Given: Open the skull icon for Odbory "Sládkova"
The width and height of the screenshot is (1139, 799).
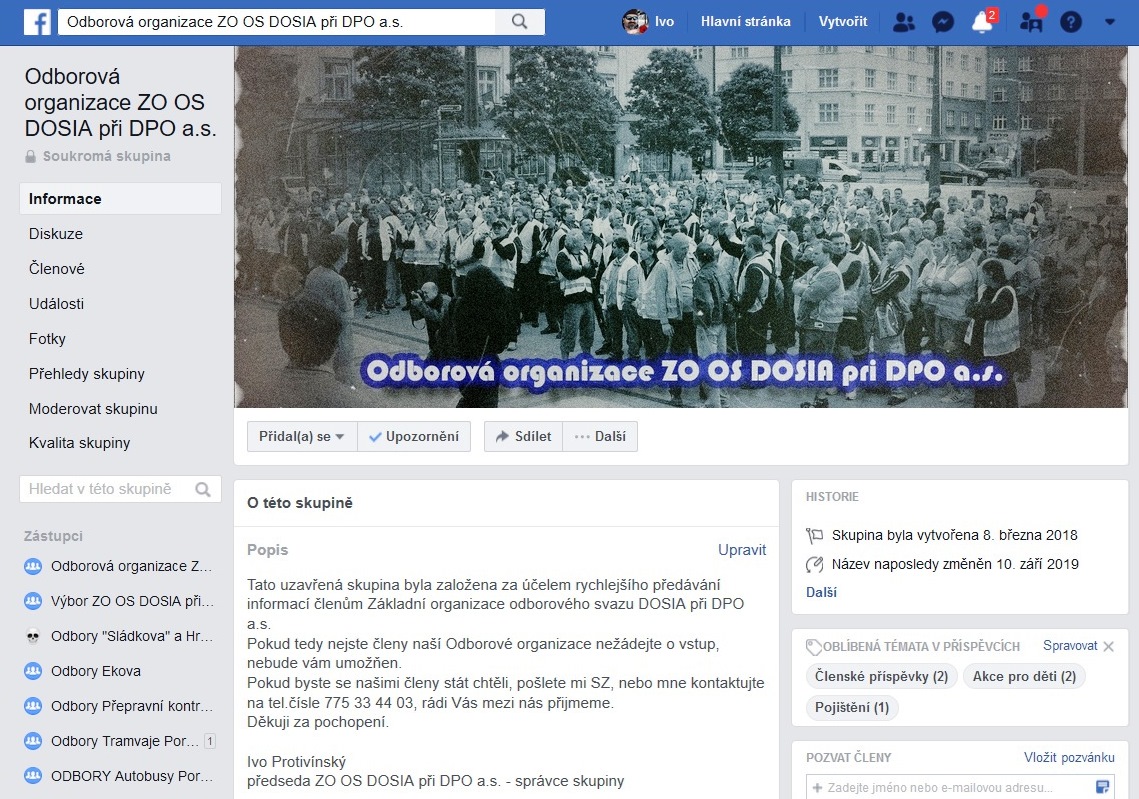Looking at the screenshot, I should pos(33,636).
